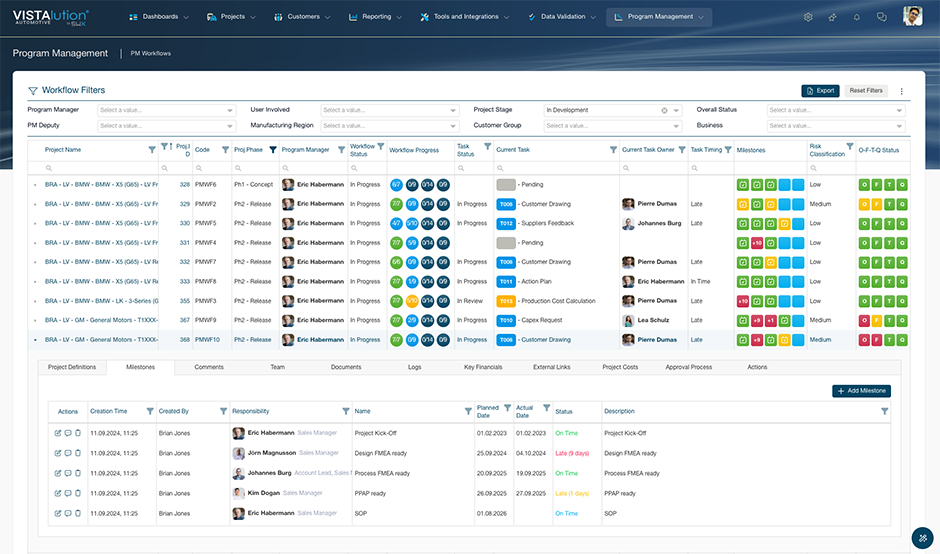This screenshot has height=554, width=940.
Task: Open the chat messages icon in the top bar
Action: point(881,17)
